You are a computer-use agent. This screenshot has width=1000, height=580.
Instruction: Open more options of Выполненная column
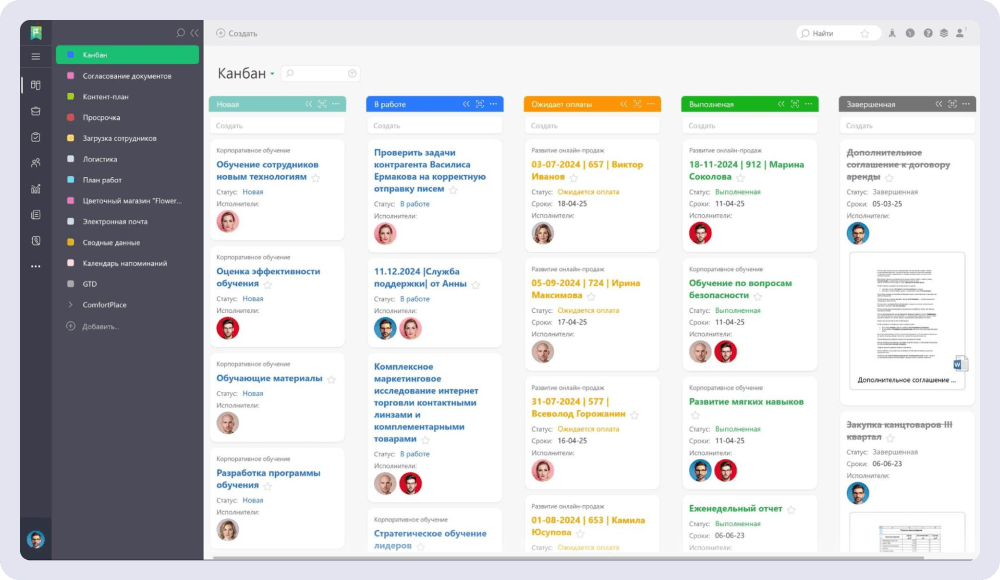click(809, 104)
